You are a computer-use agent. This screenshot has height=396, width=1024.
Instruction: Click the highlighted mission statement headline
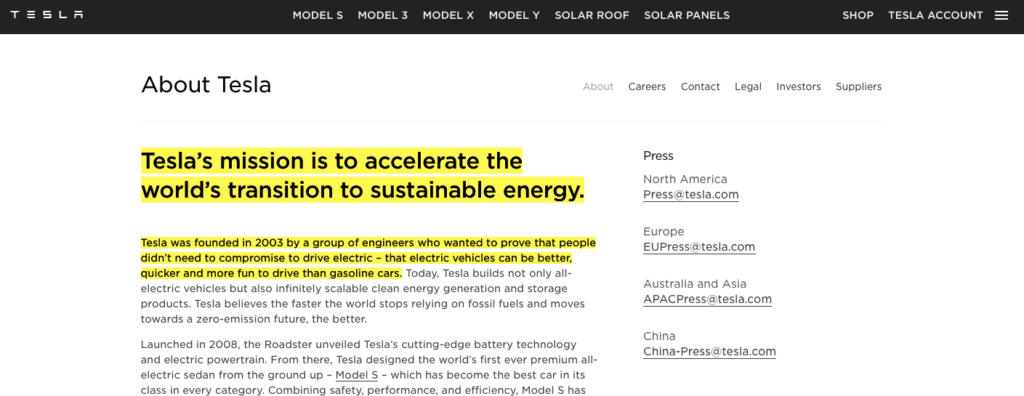(x=362, y=176)
